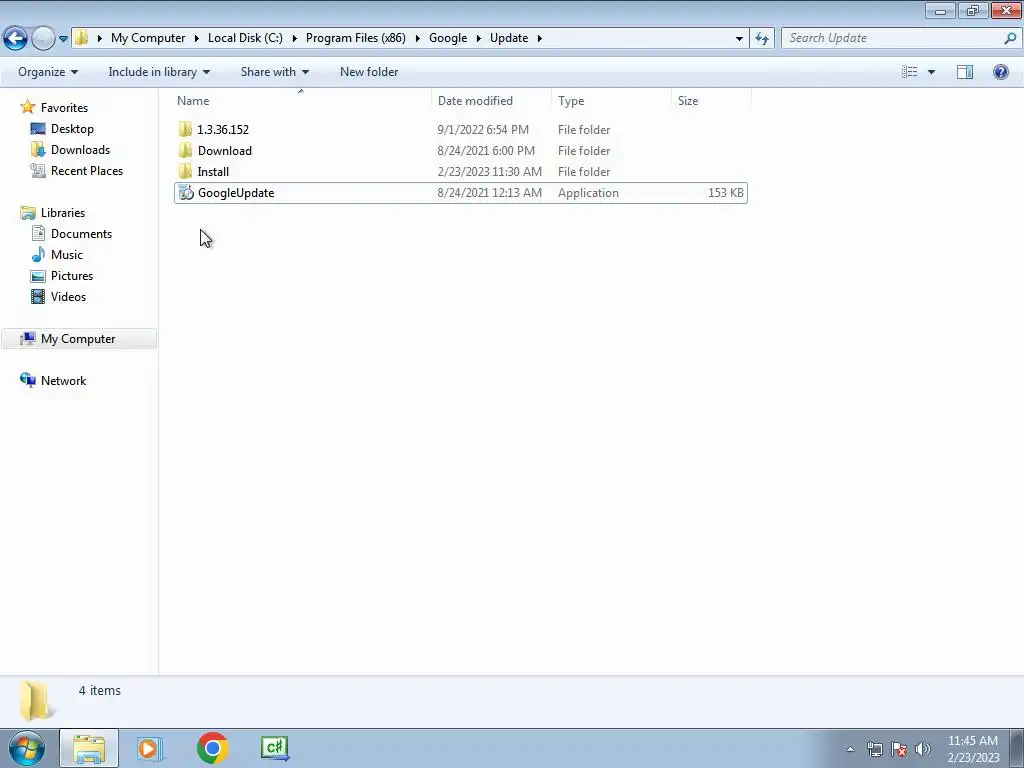
Task: Select the GoogleUpdate application file
Action: pyautogui.click(x=460, y=193)
